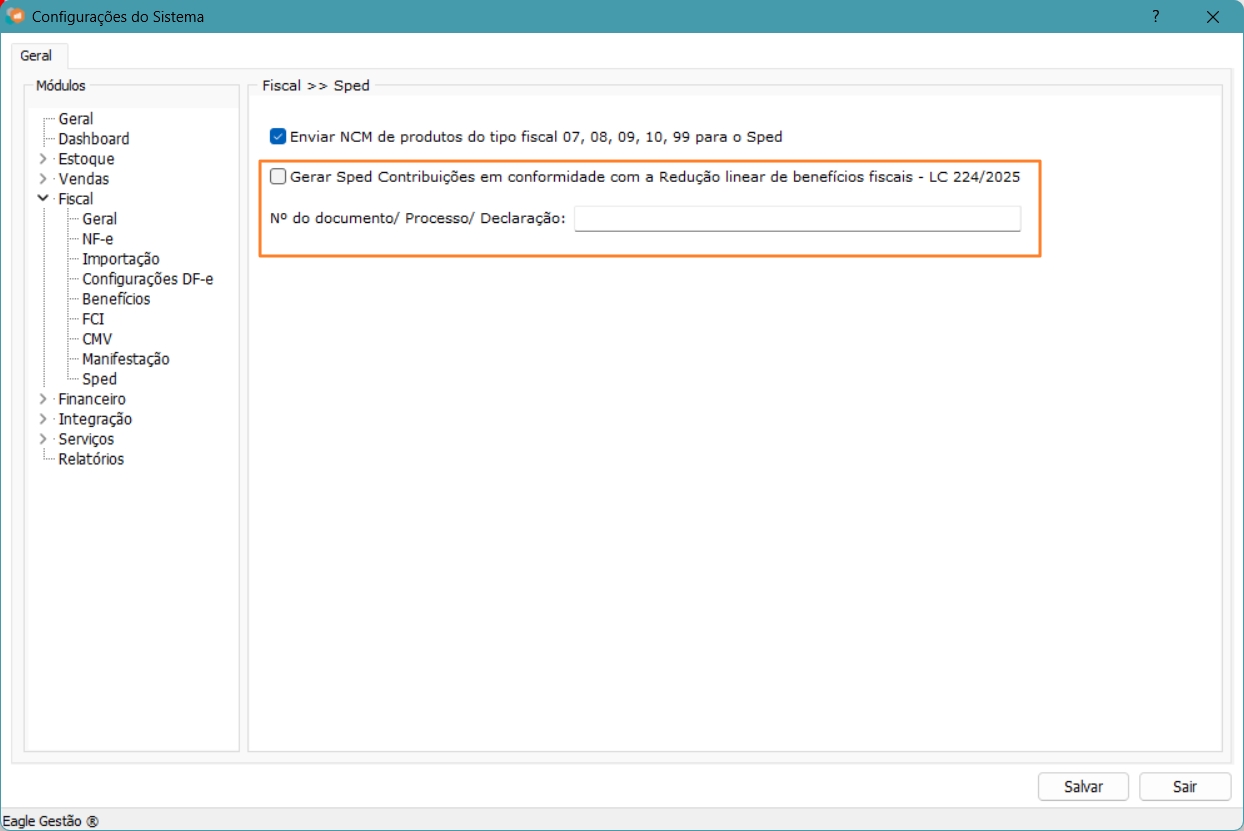Expand the Estoque module node
This screenshot has height=831, width=1244.
tap(43, 159)
